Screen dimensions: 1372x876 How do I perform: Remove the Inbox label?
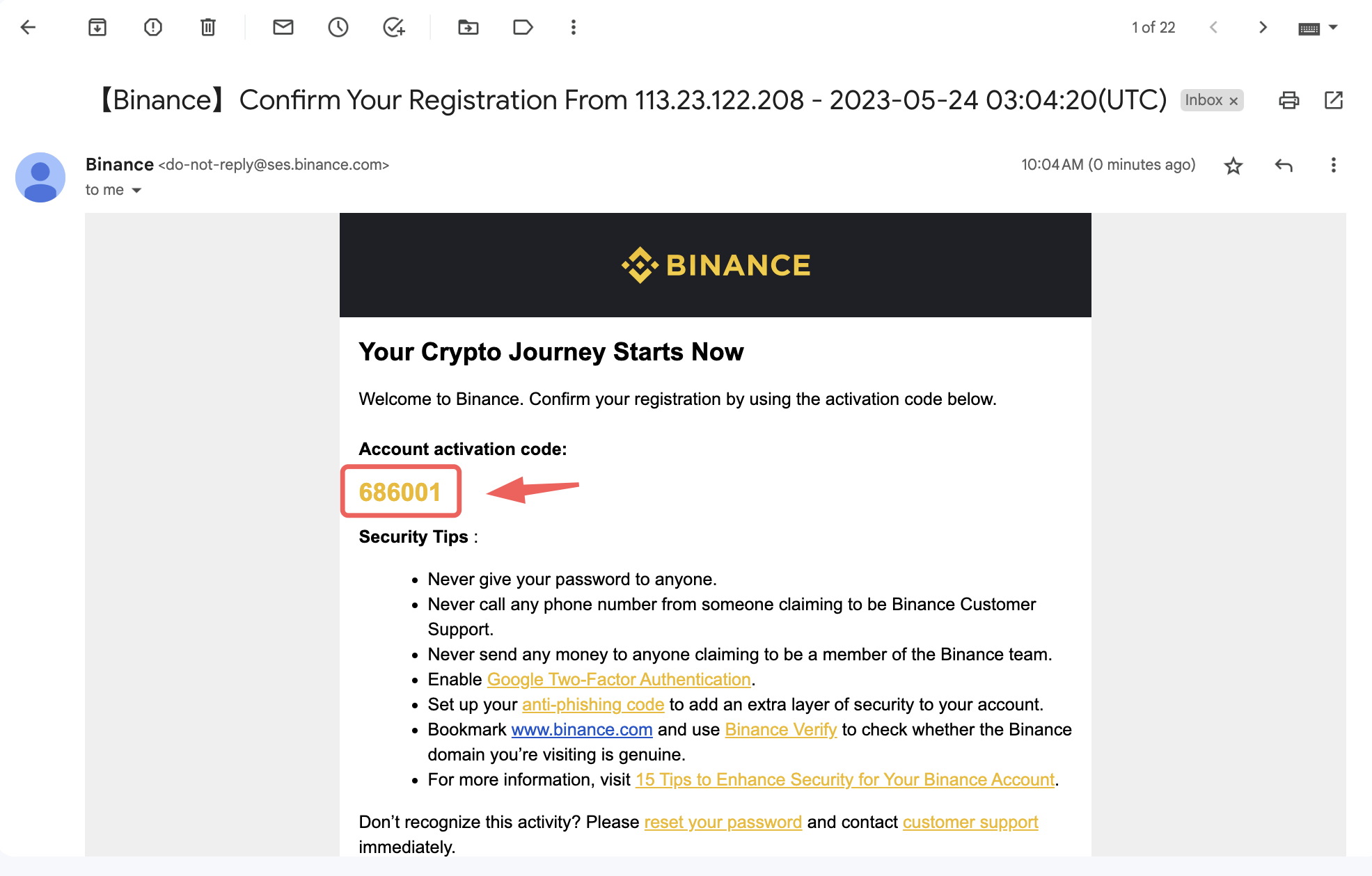(x=1233, y=100)
